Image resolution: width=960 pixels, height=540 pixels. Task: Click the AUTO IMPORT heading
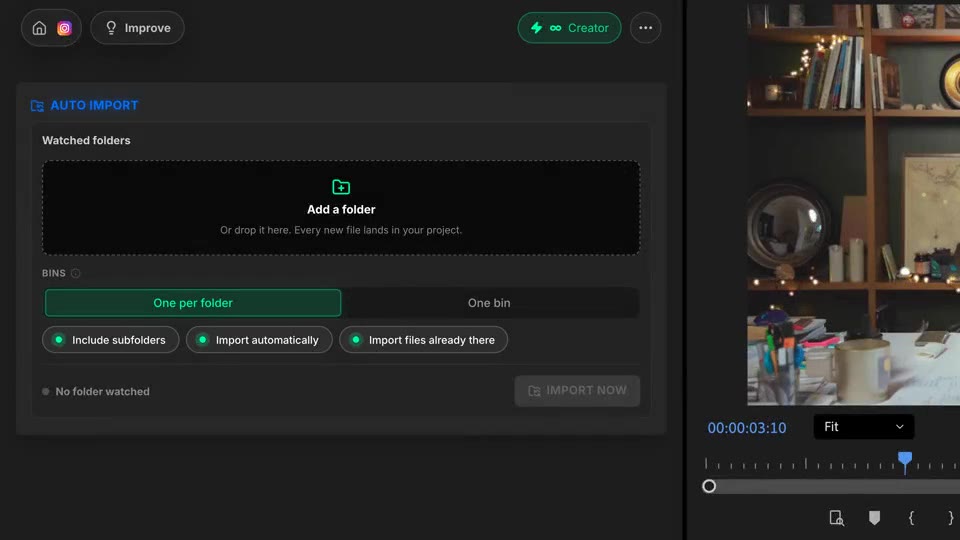pos(94,105)
